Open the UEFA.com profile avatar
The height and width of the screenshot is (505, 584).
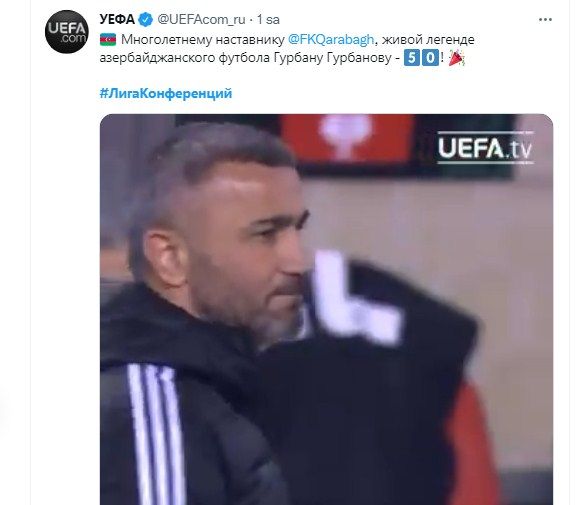click(x=67, y=32)
